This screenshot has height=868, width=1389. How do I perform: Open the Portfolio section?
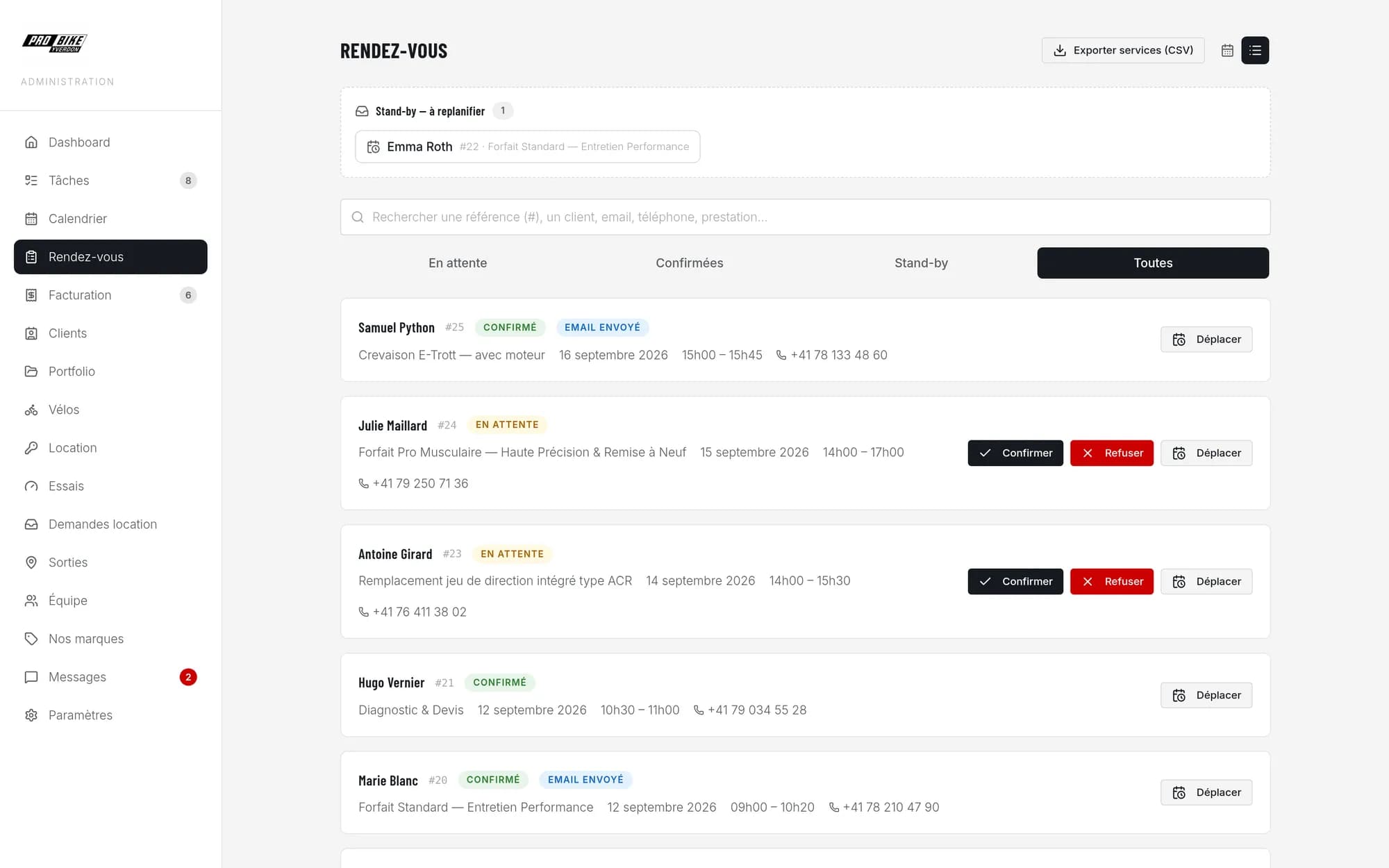(x=110, y=372)
